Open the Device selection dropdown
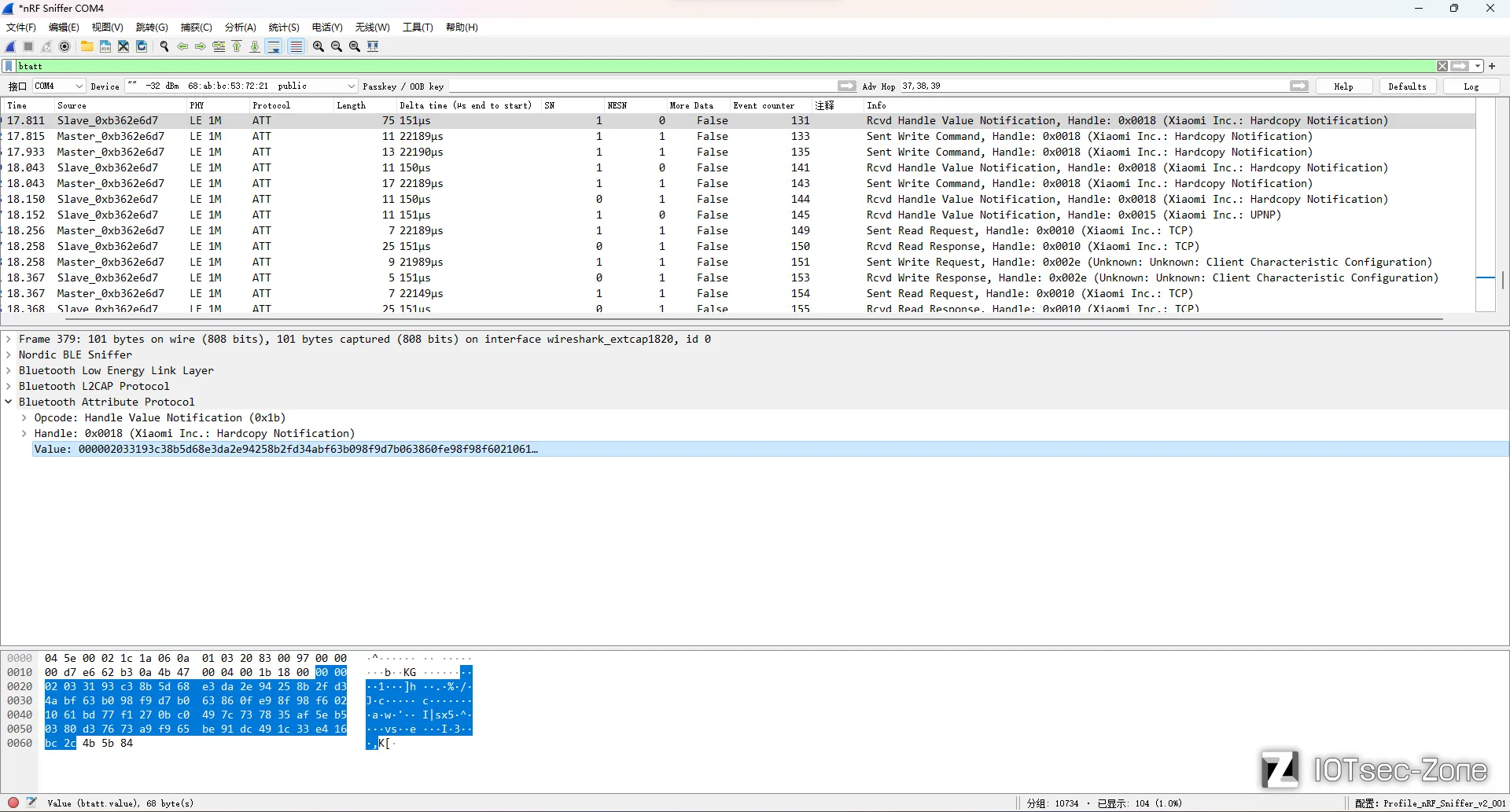 (x=241, y=86)
